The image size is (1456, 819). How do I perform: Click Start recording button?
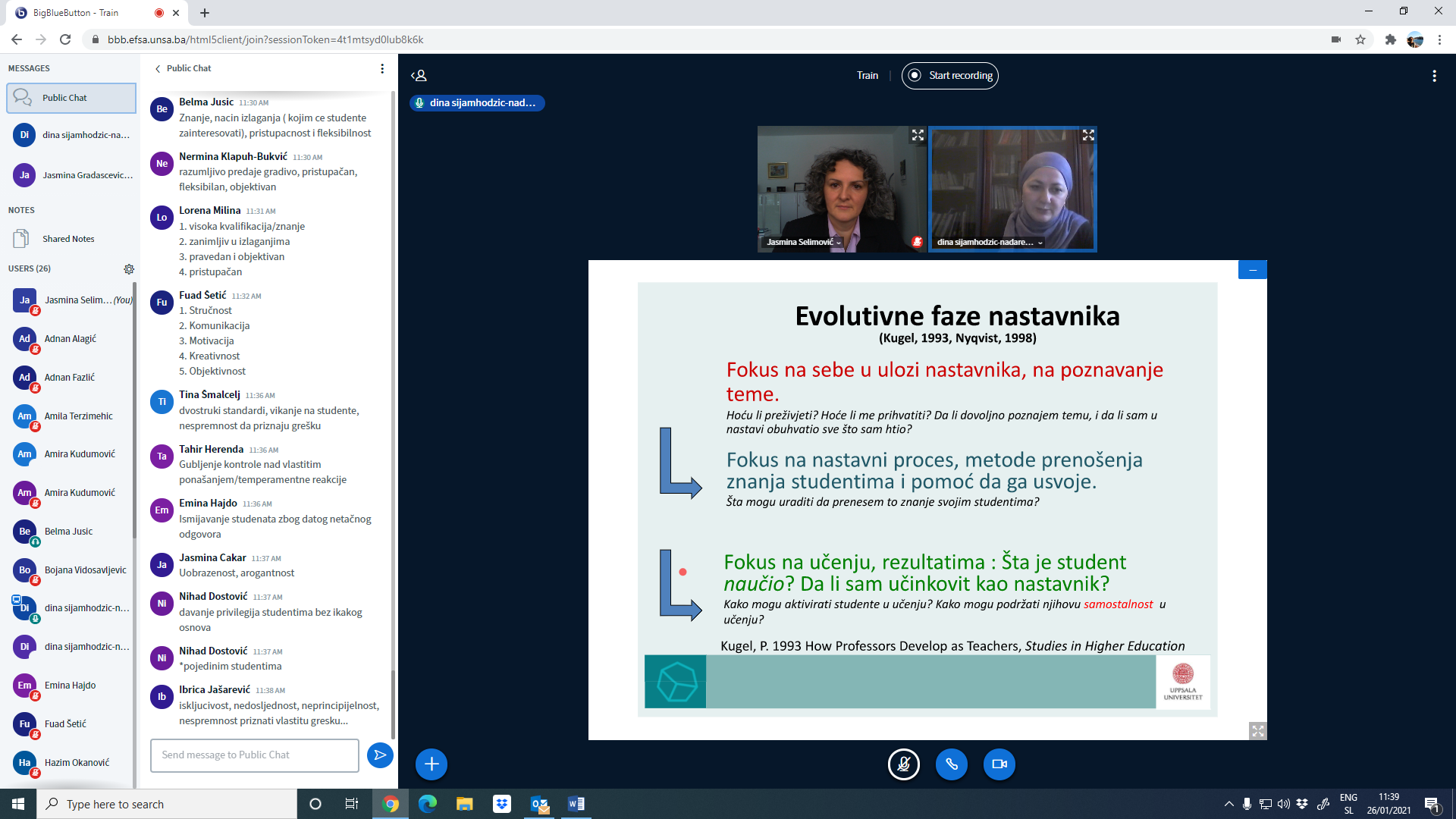[950, 76]
